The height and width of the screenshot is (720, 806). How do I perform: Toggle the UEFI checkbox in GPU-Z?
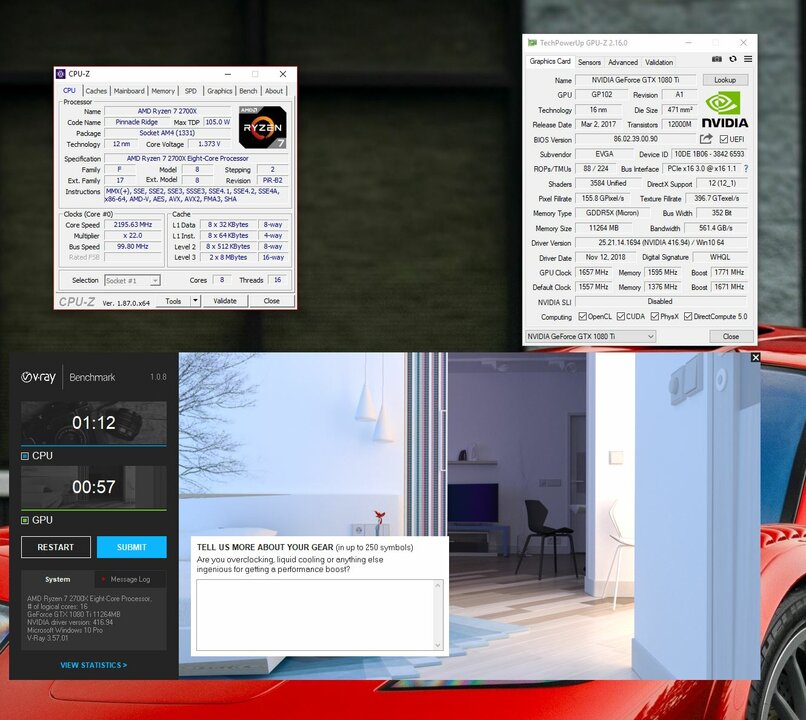pyautogui.click(x=724, y=139)
